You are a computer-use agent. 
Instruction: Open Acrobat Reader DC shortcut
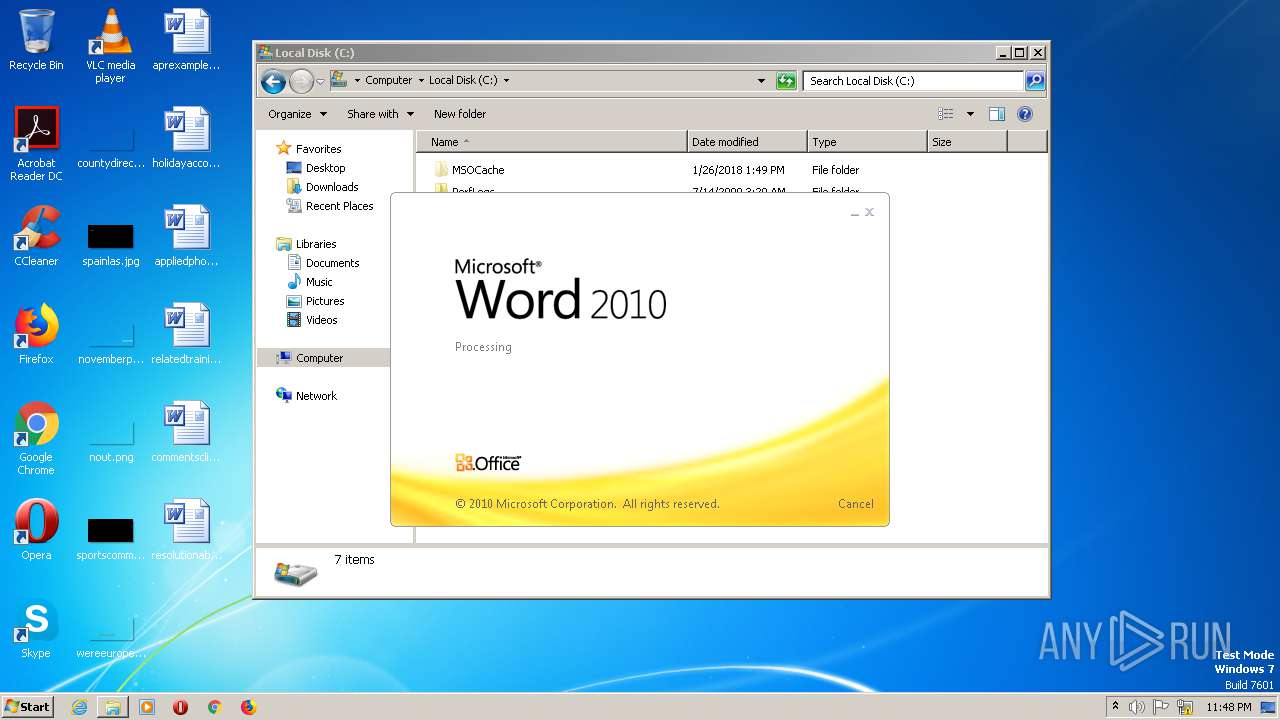(x=36, y=143)
